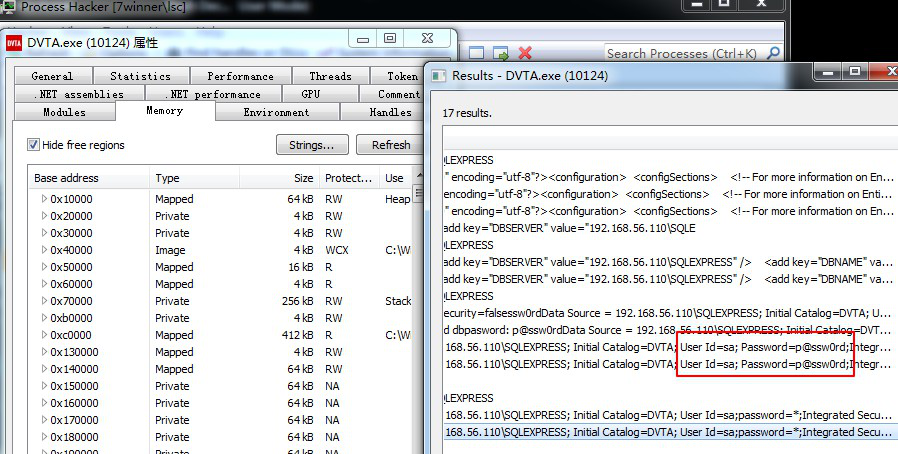The height and width of the screenshot is (454, 898).
Task: Expand the 0x30000 memory region
Action: pos(44,233)
